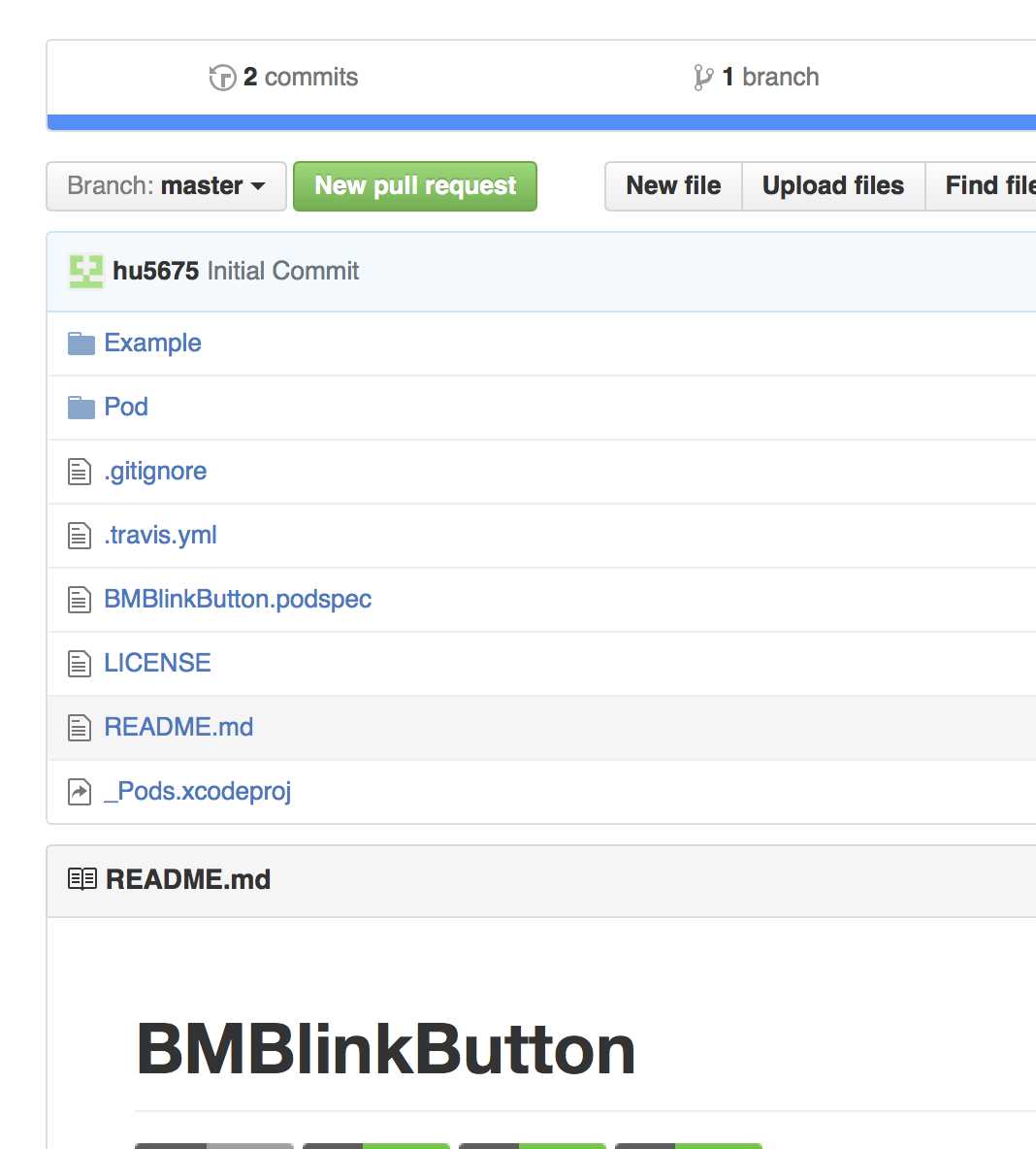Click the .travis.yml file icon
Viewport: 1036px width, 1149px height.
pyautogui.click(x=80, y=536)
